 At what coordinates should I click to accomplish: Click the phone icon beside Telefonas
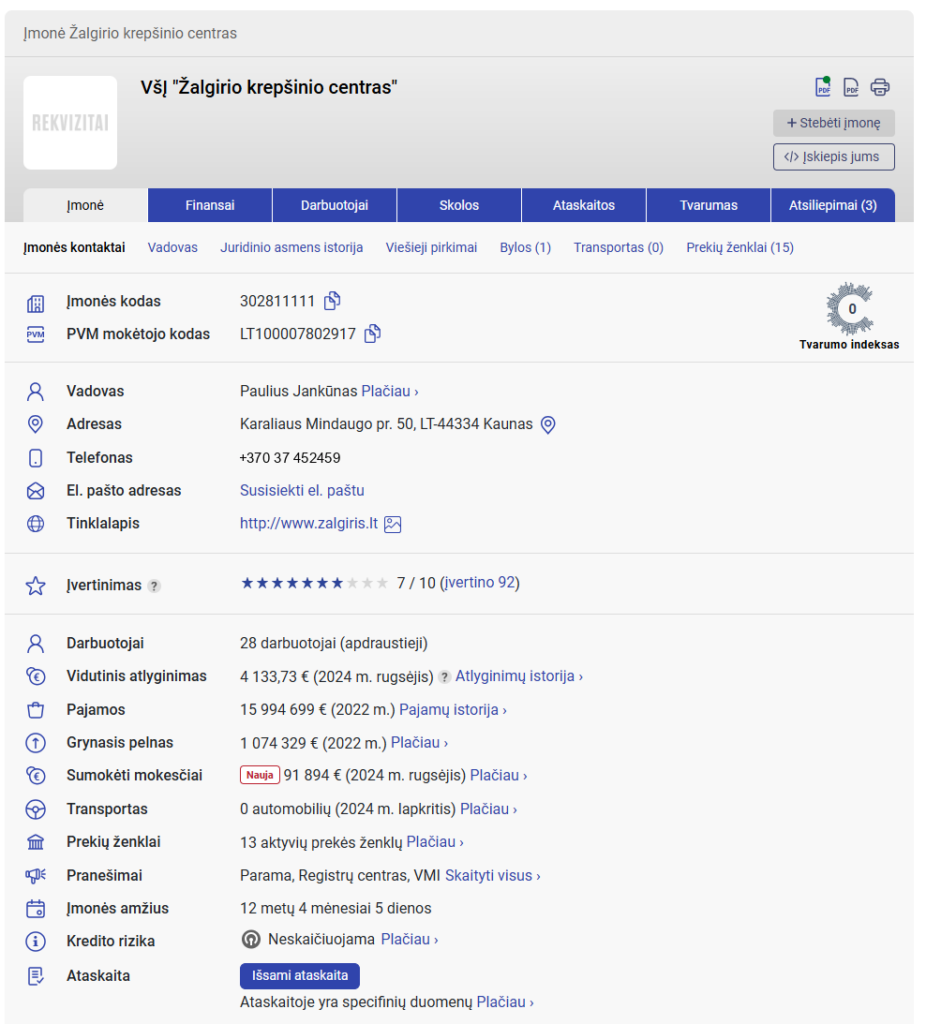35,458
